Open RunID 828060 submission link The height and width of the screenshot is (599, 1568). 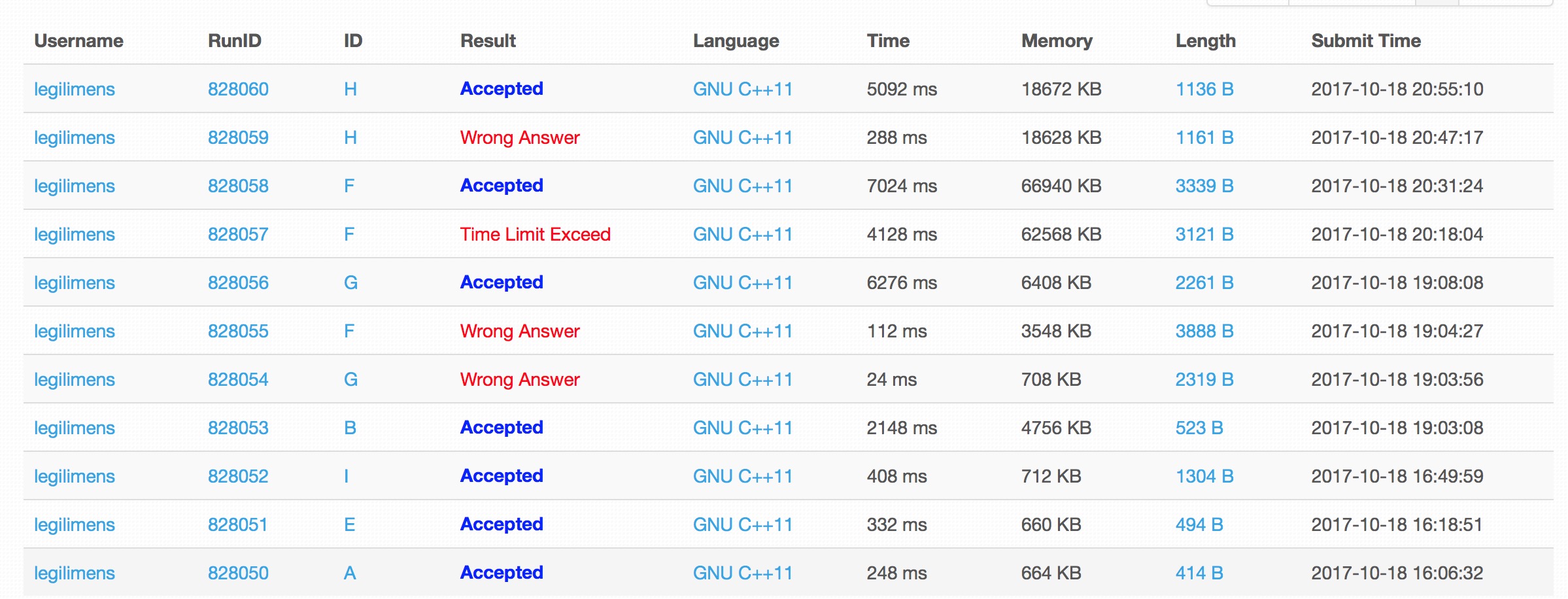238,89
